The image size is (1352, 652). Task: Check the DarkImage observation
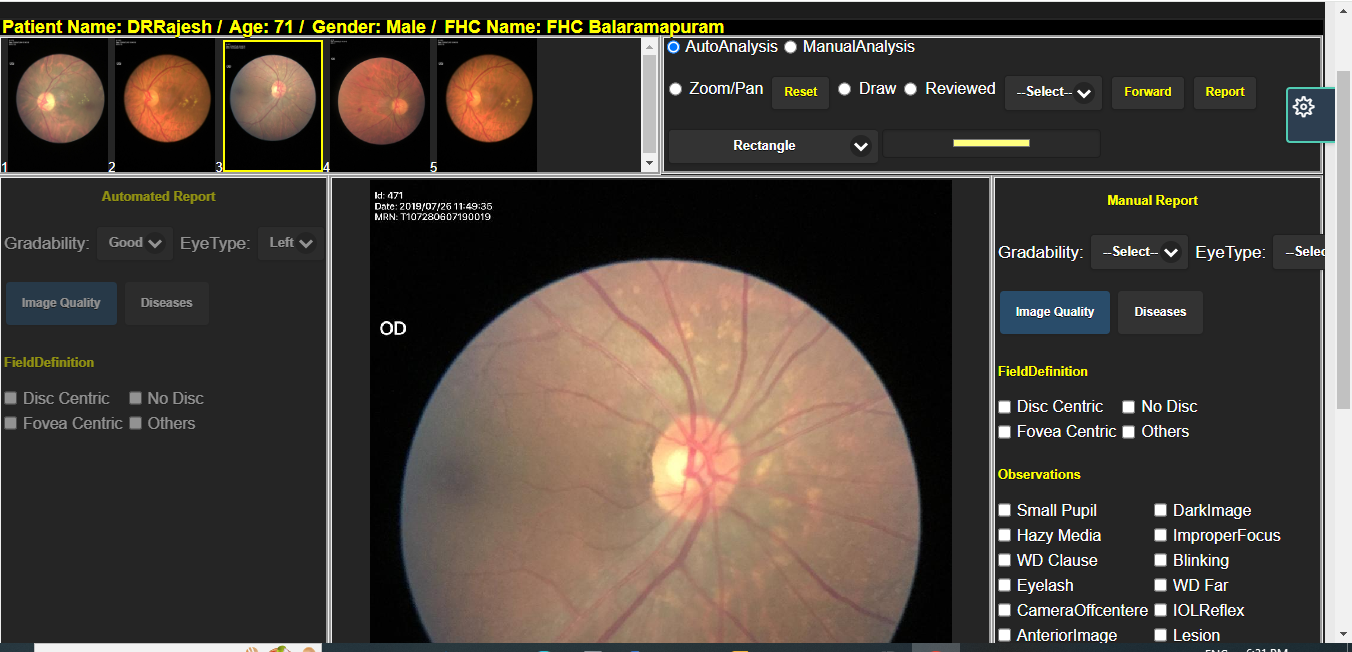point(1161,510)
